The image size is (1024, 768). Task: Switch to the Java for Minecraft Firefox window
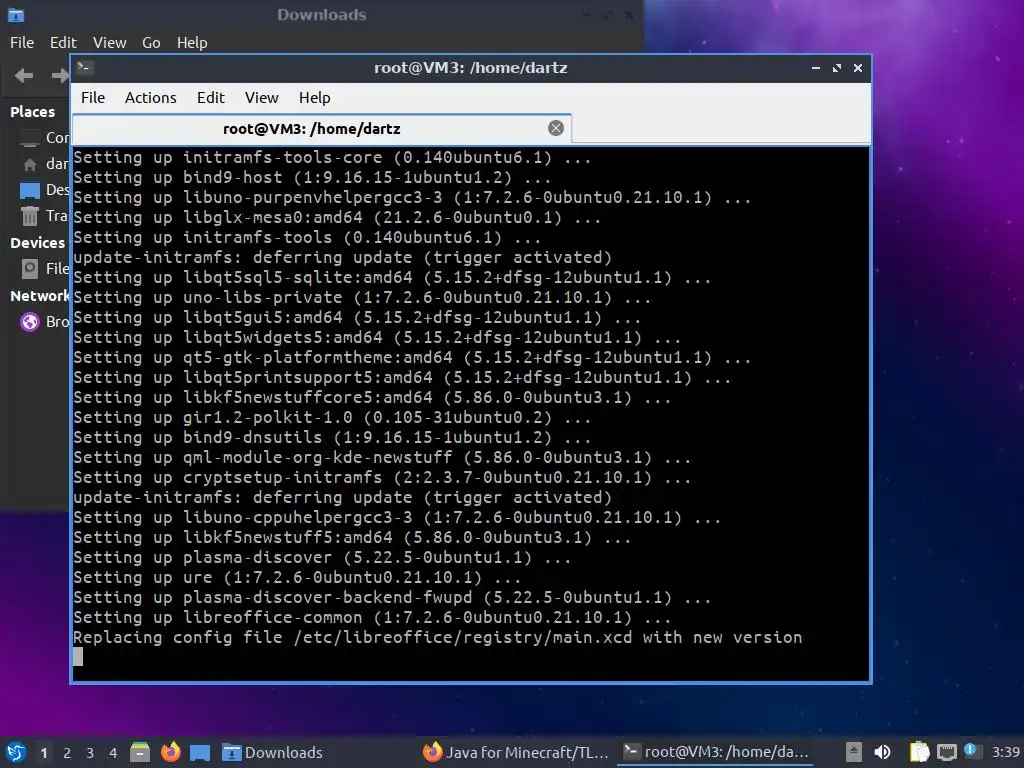516,752
